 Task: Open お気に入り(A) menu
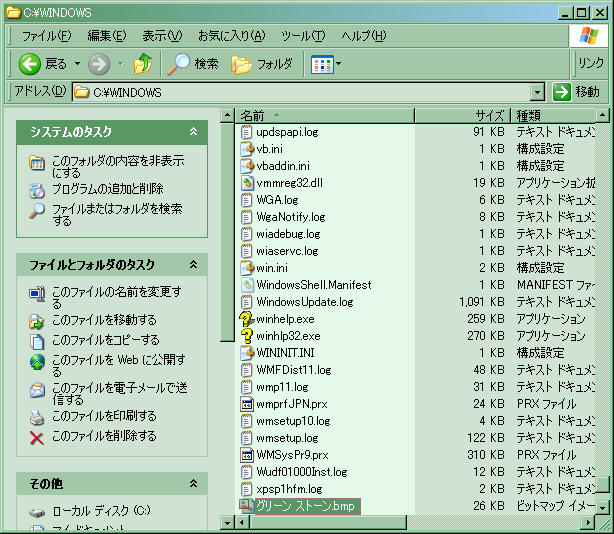pyautogui.click(x=231, y=36)
